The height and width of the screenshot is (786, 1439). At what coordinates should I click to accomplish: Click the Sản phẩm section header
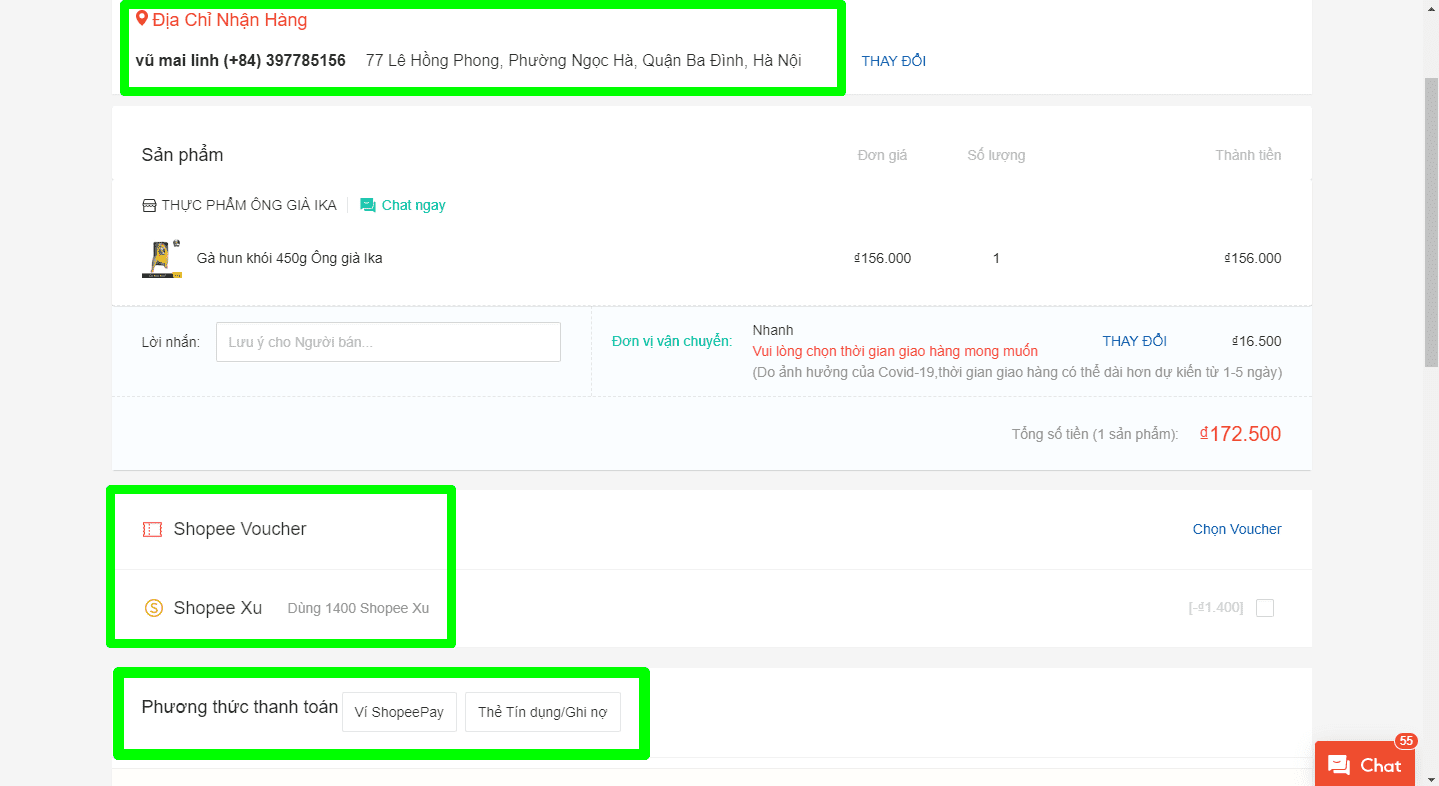[x=182, y=155]
